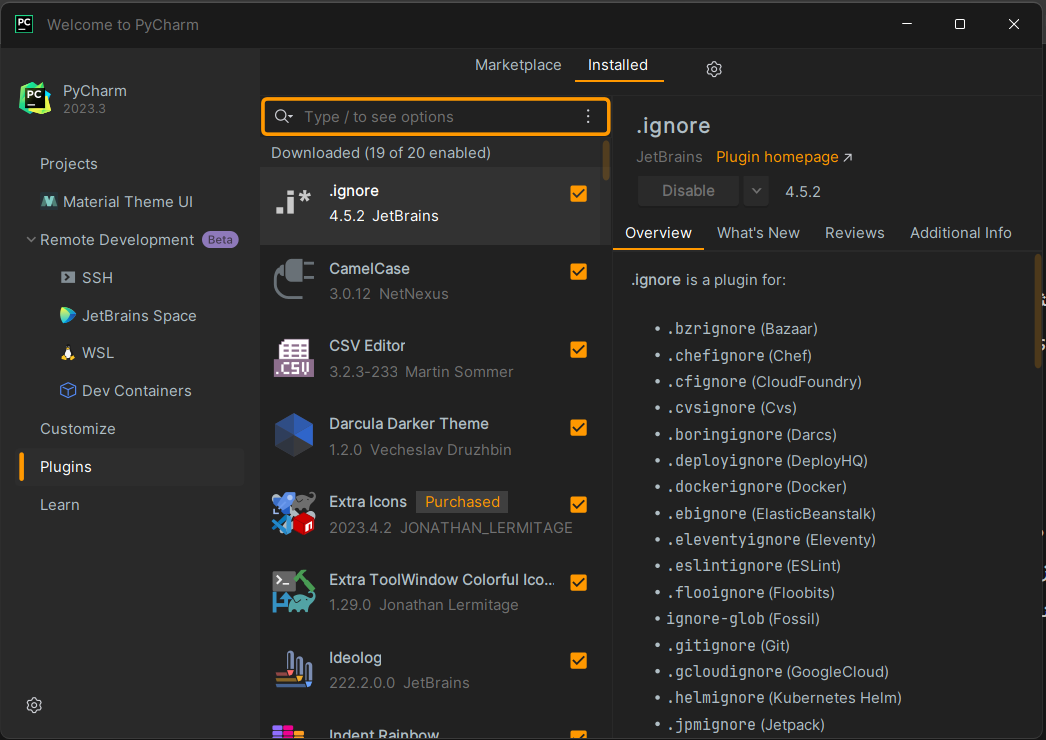This screenshot has height=740, width=1046.
Task: Switch to the Marketplace tab
Action: coord(518,65)
